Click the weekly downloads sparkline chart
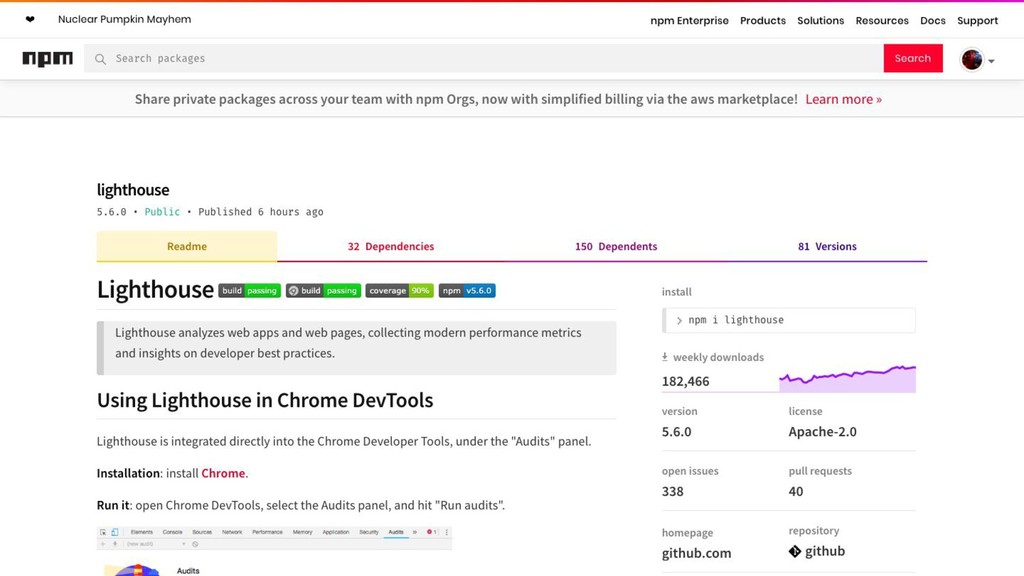The image size is (1024, 576). 847,379
